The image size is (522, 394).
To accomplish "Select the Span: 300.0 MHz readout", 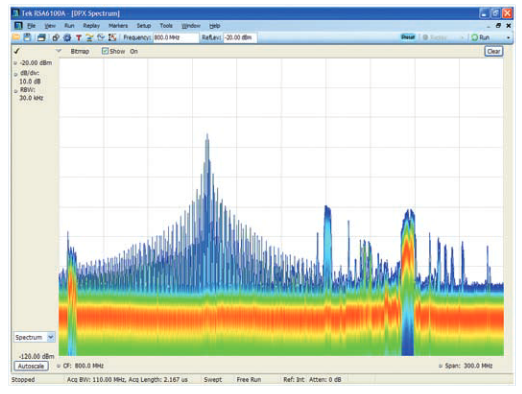I will [468, 366].
